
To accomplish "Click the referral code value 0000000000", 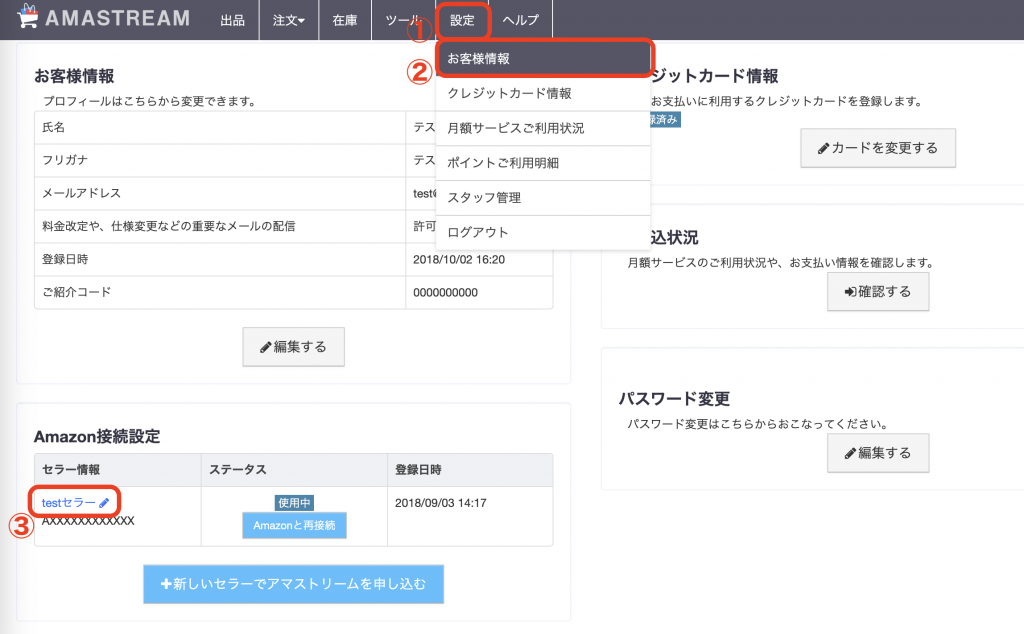I will pos(445,293).
